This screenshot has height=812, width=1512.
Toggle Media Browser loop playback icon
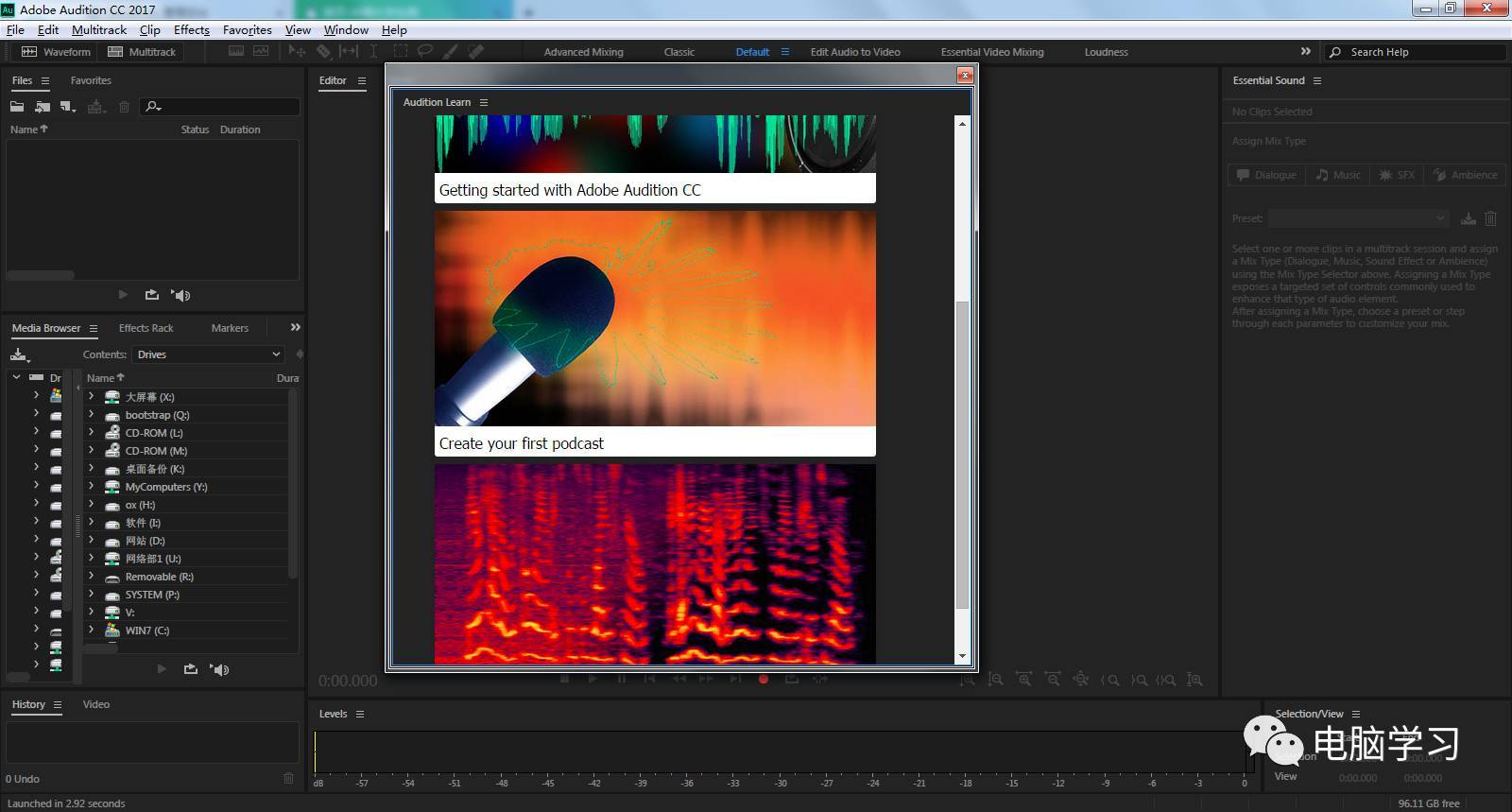191,669
